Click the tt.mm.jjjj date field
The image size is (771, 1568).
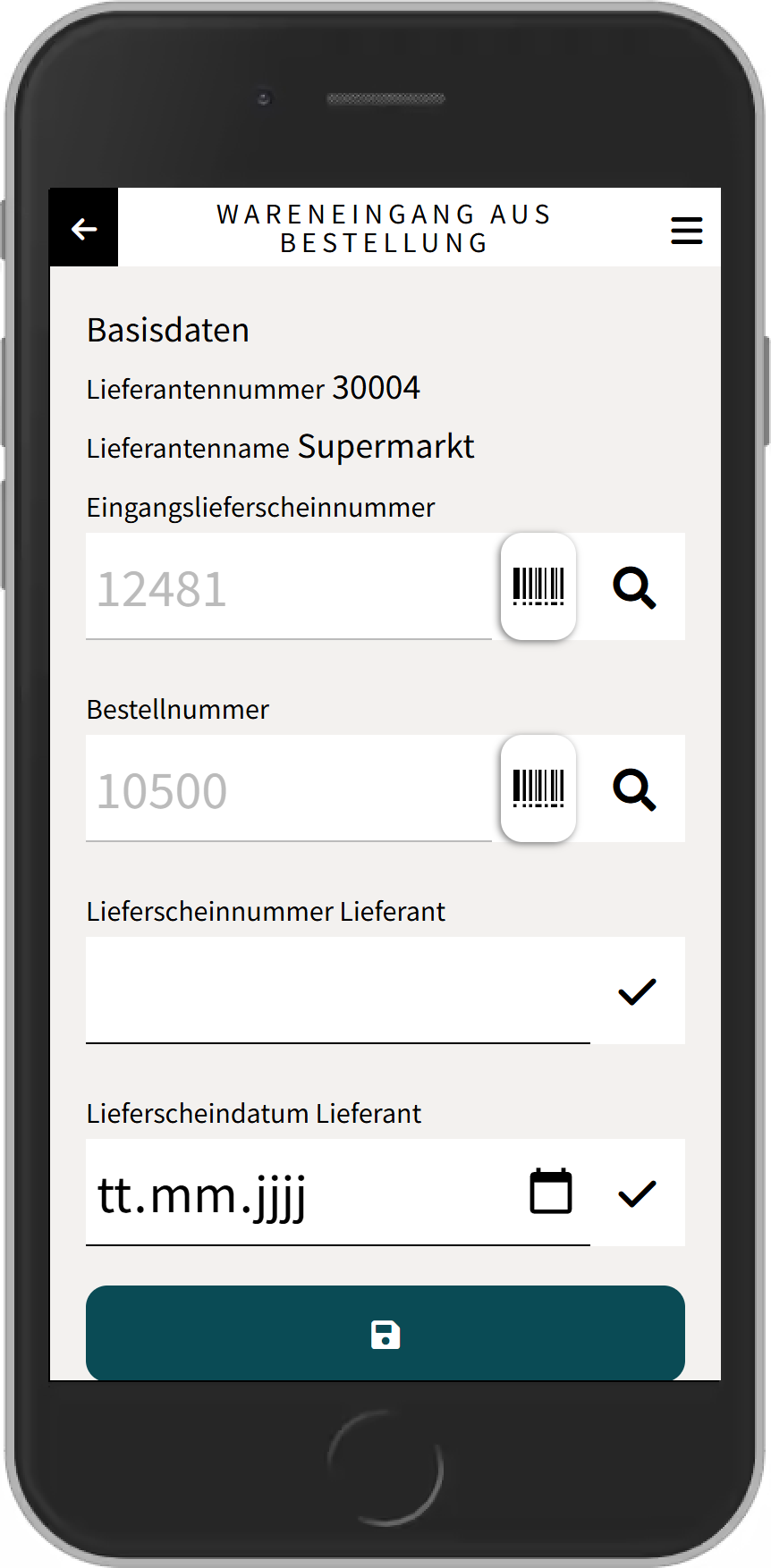[x=295, y=1194]
